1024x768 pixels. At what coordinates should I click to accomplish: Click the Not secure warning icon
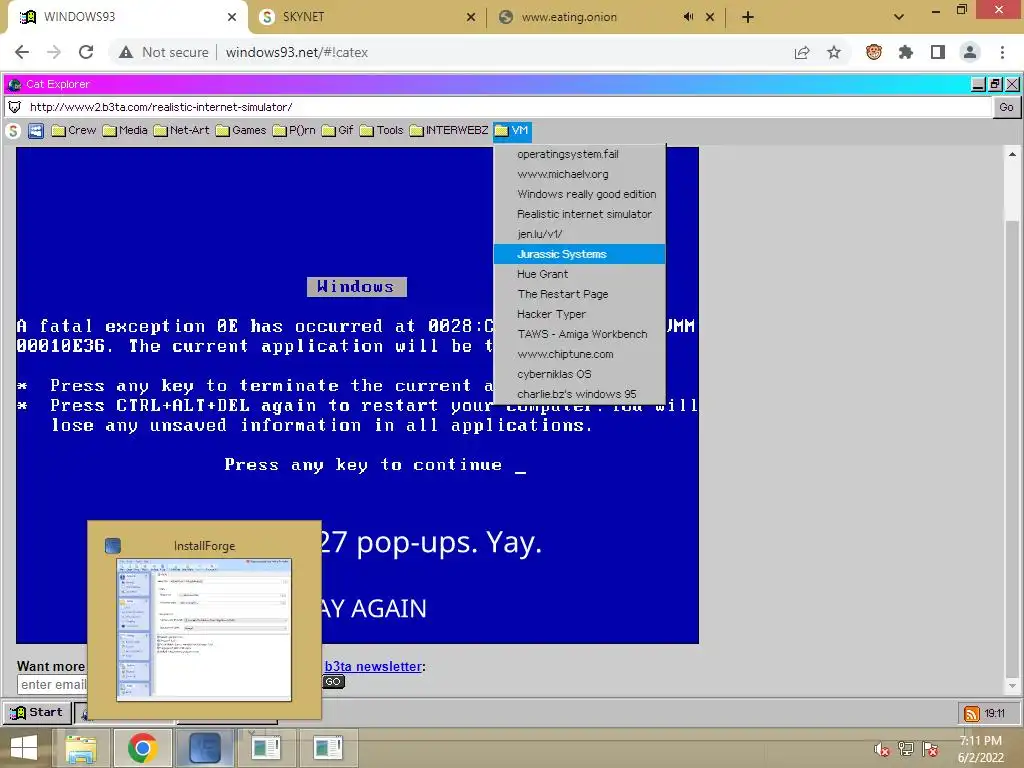(126, 52)
